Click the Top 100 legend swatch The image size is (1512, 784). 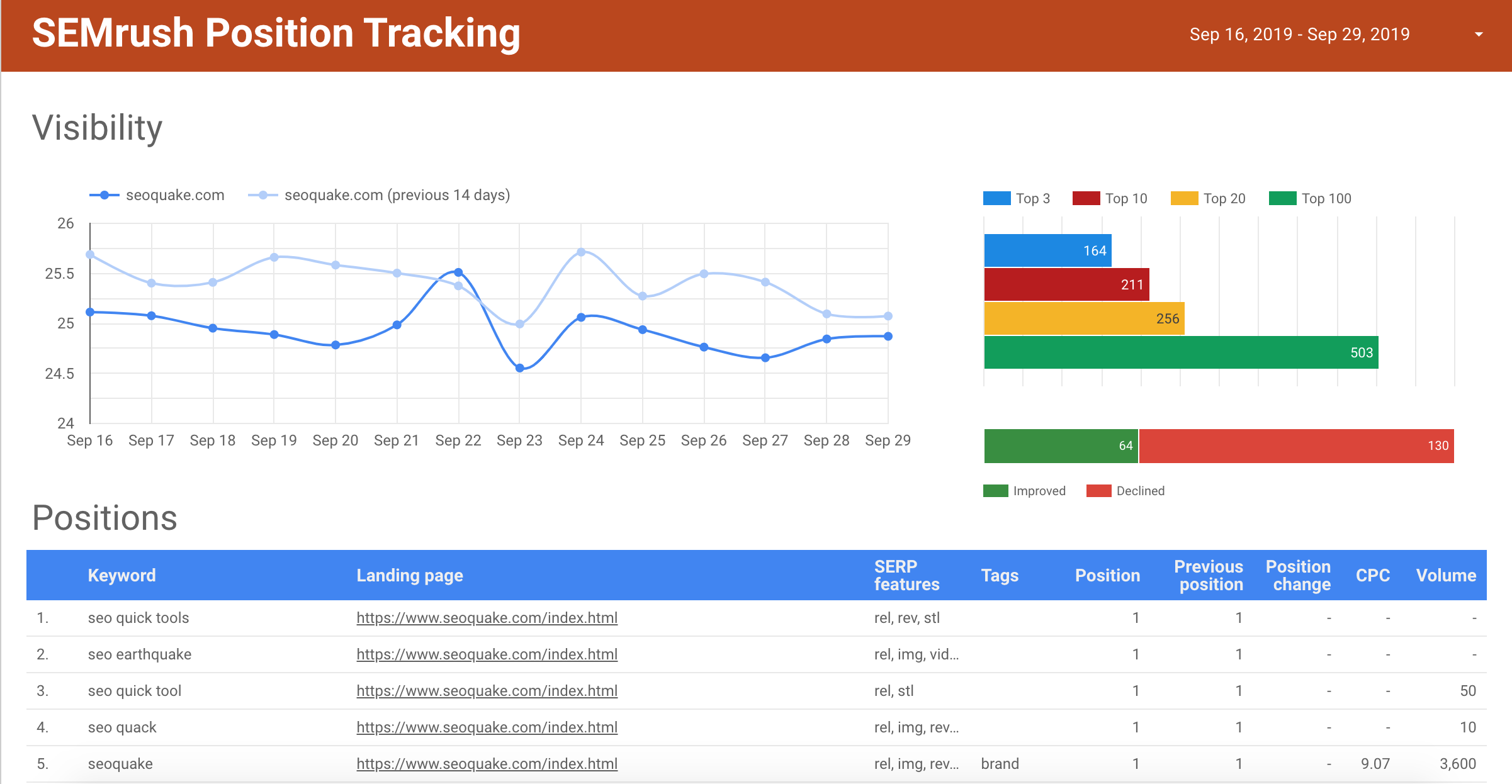(x=1282, y=198)
